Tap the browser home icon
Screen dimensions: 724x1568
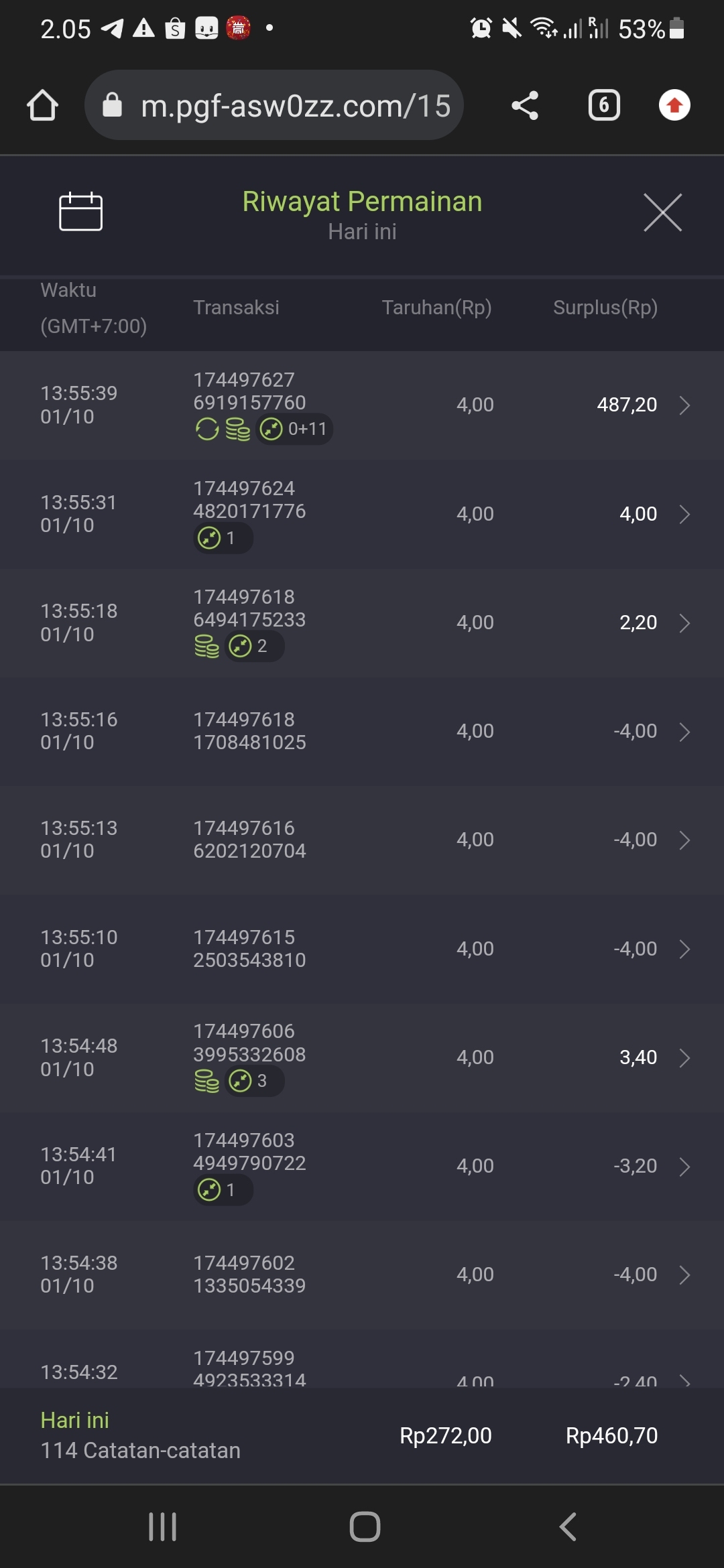[x=42, y=106]
